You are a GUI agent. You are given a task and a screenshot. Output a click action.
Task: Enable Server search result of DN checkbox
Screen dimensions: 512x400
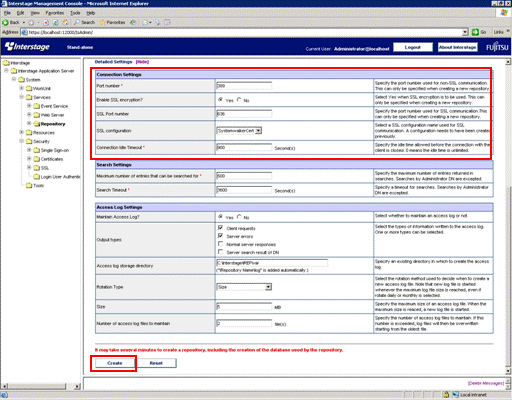[x=220, y=252]
